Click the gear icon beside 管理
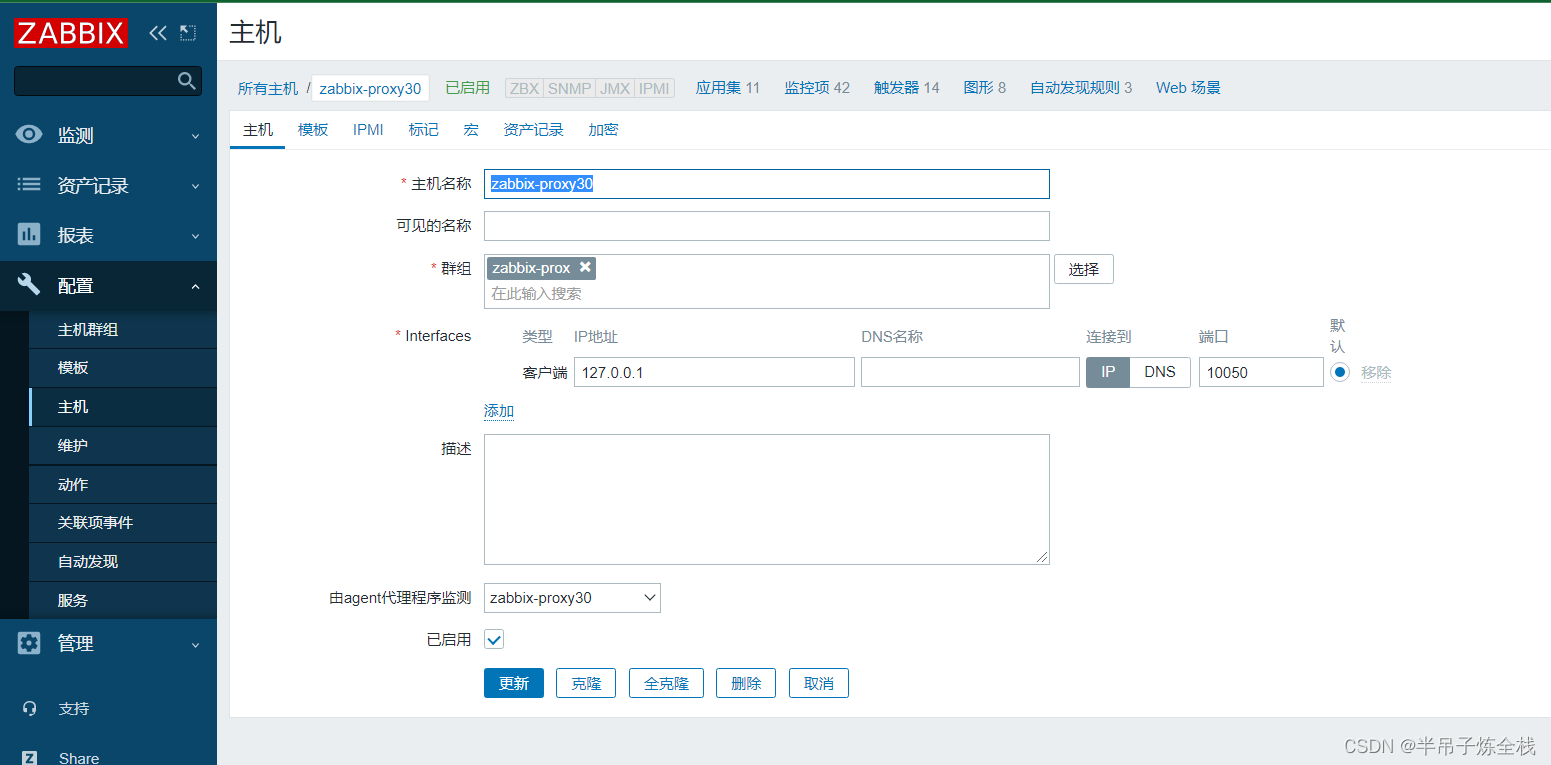Screen dimensions: 1551x765 [29, 643]
